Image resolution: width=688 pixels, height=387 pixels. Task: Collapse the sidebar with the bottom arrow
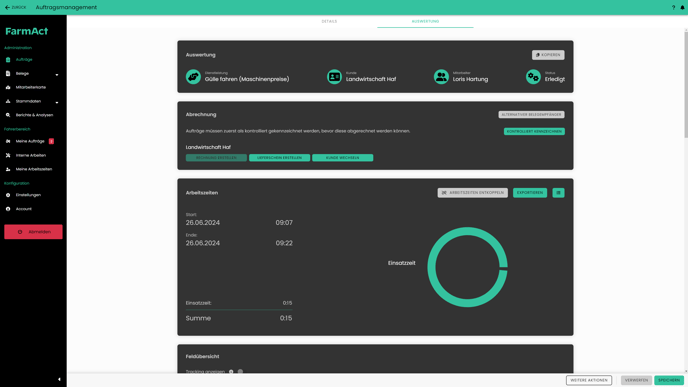click(x=59, y=380)
